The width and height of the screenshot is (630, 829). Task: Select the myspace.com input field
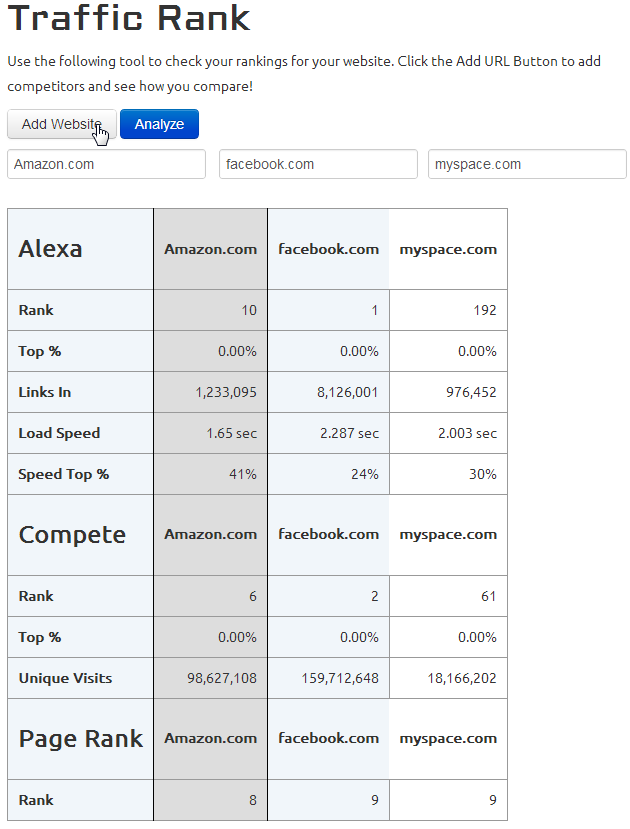click(526, 164)
